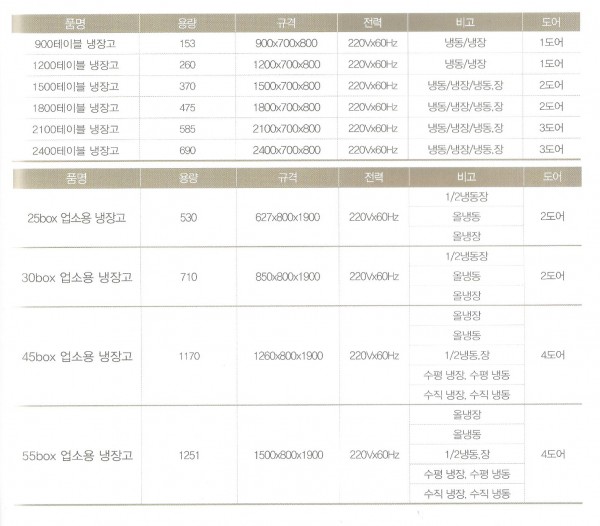The image size is (600, 526).
Task: Select the 900테이블 냉장고 product name
Action: pyautogui.click(x=75, y=44)
